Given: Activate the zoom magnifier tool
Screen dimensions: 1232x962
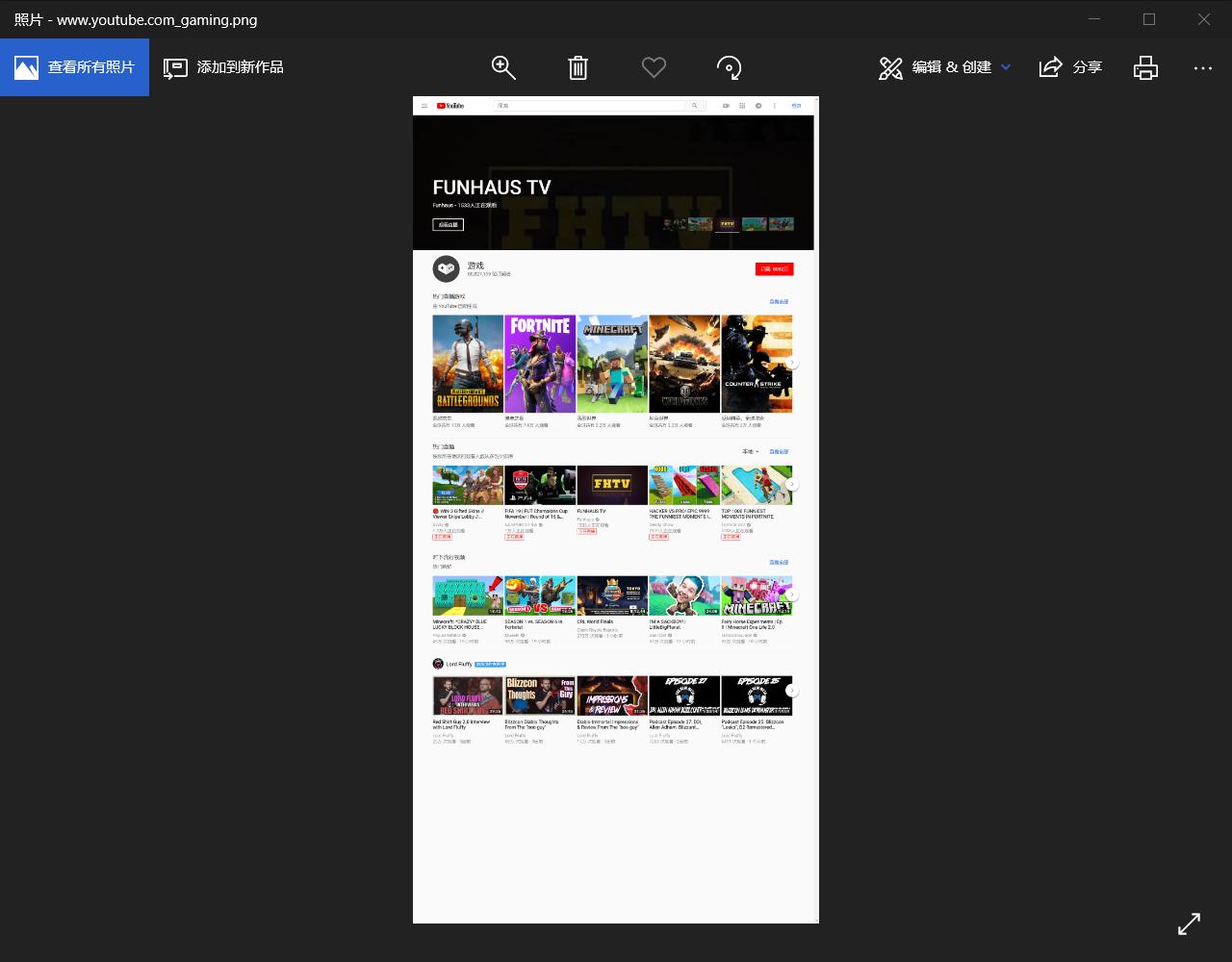Looking at the screenshot, I should pyautogui.click(x=503, y=67).
